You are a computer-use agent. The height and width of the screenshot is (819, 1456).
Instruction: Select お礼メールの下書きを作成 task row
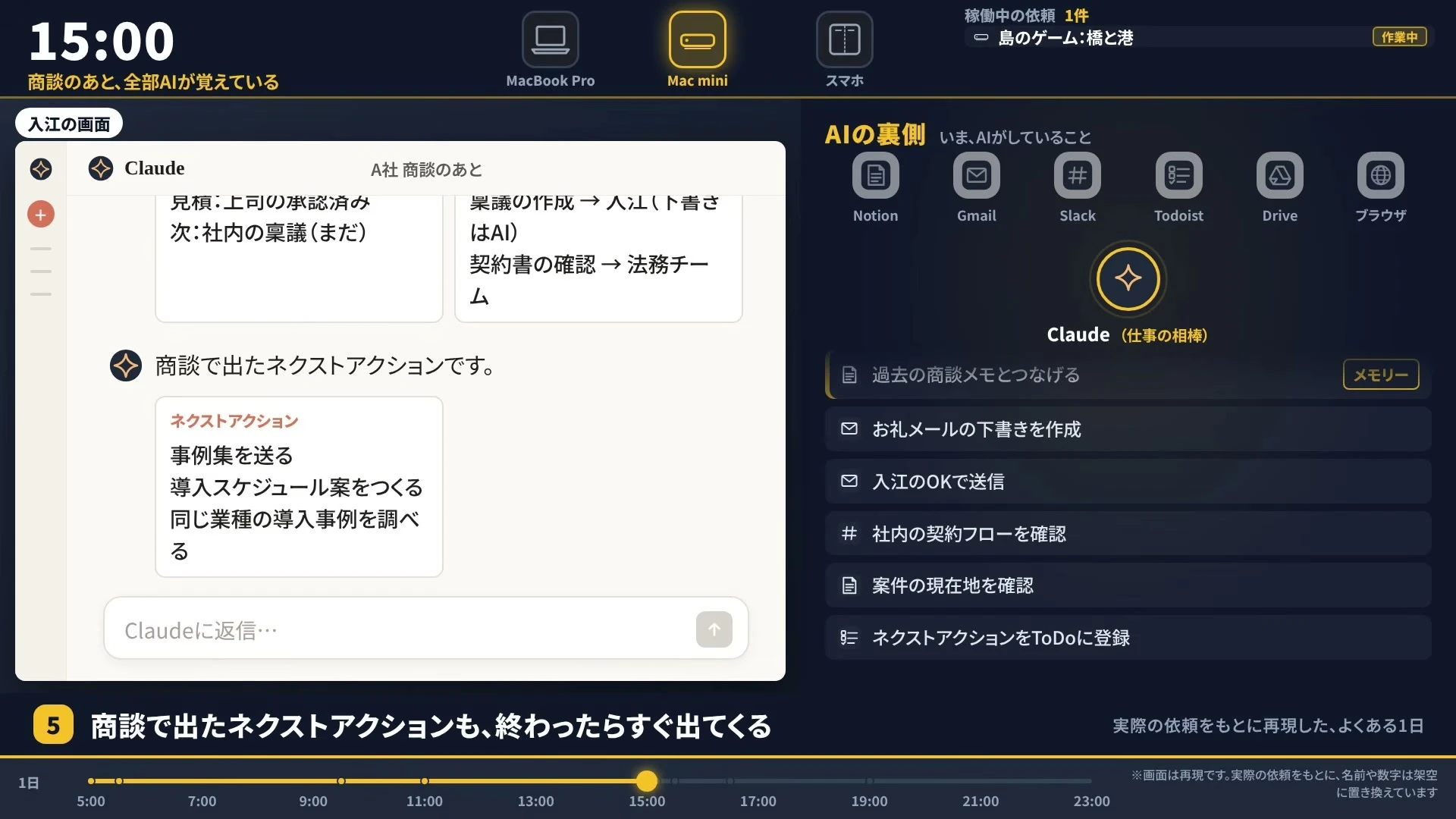tap(1128, 429)
